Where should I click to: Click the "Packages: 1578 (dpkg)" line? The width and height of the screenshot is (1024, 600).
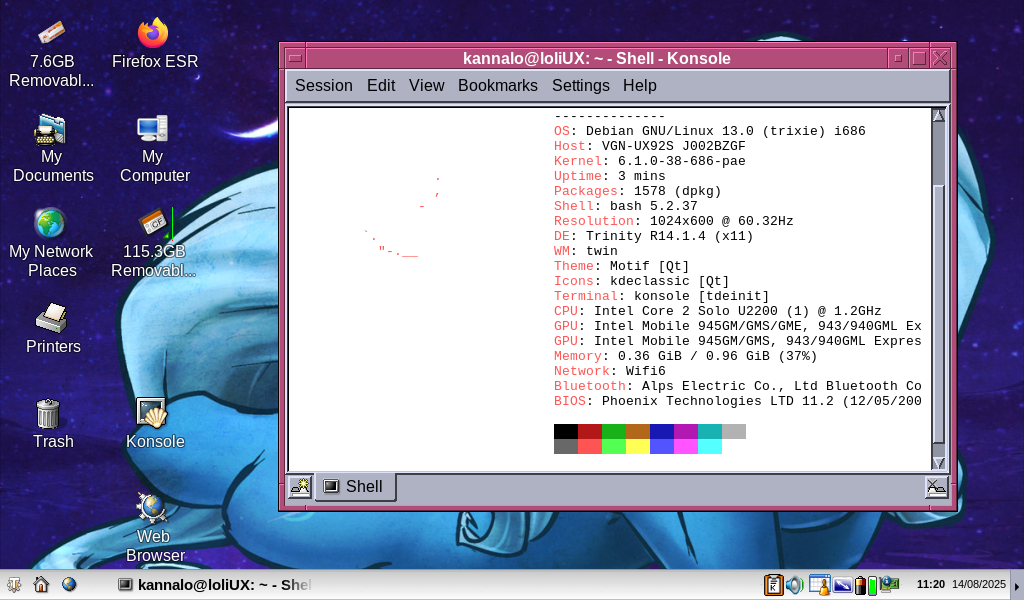637,191
